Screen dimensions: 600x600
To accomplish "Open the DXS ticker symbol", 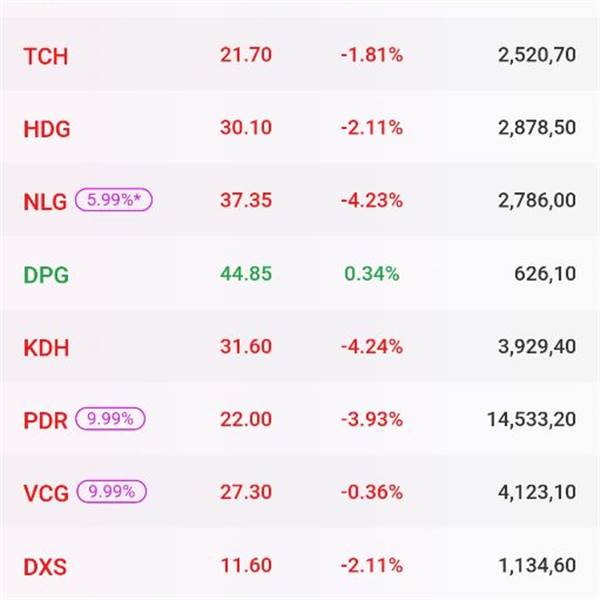I will coord(44,567).
